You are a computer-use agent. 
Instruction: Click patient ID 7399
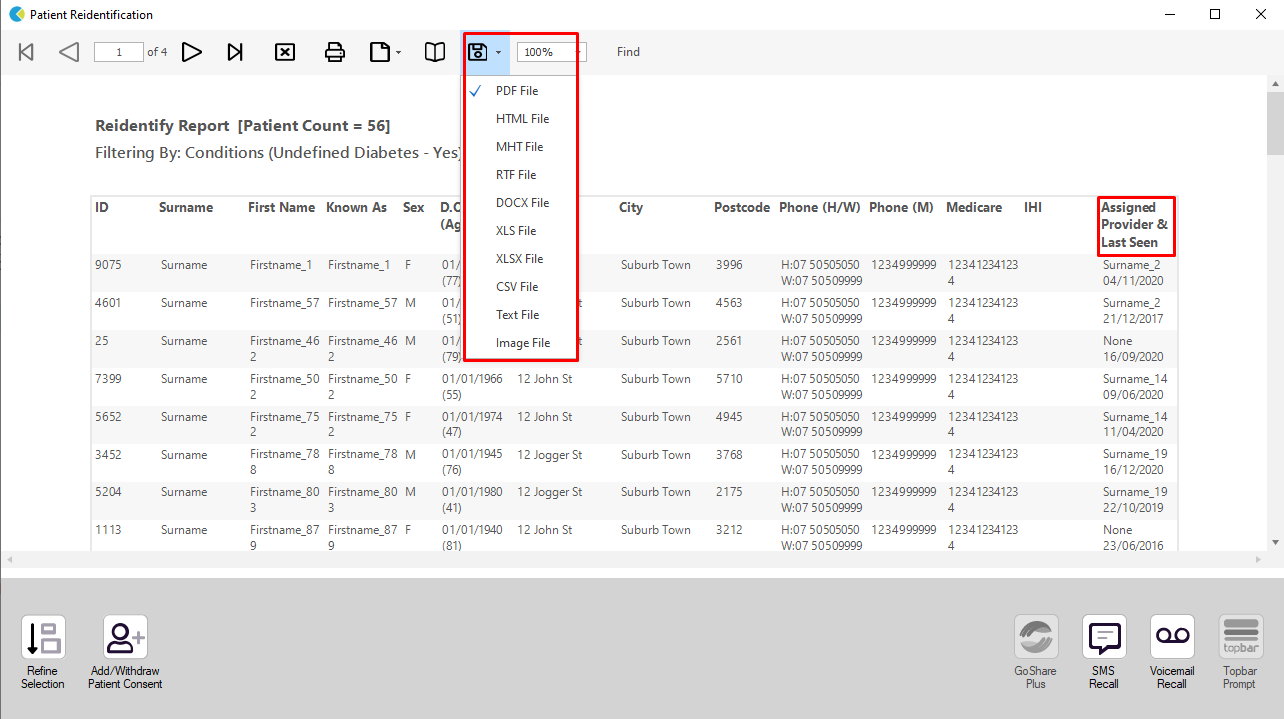109,379
